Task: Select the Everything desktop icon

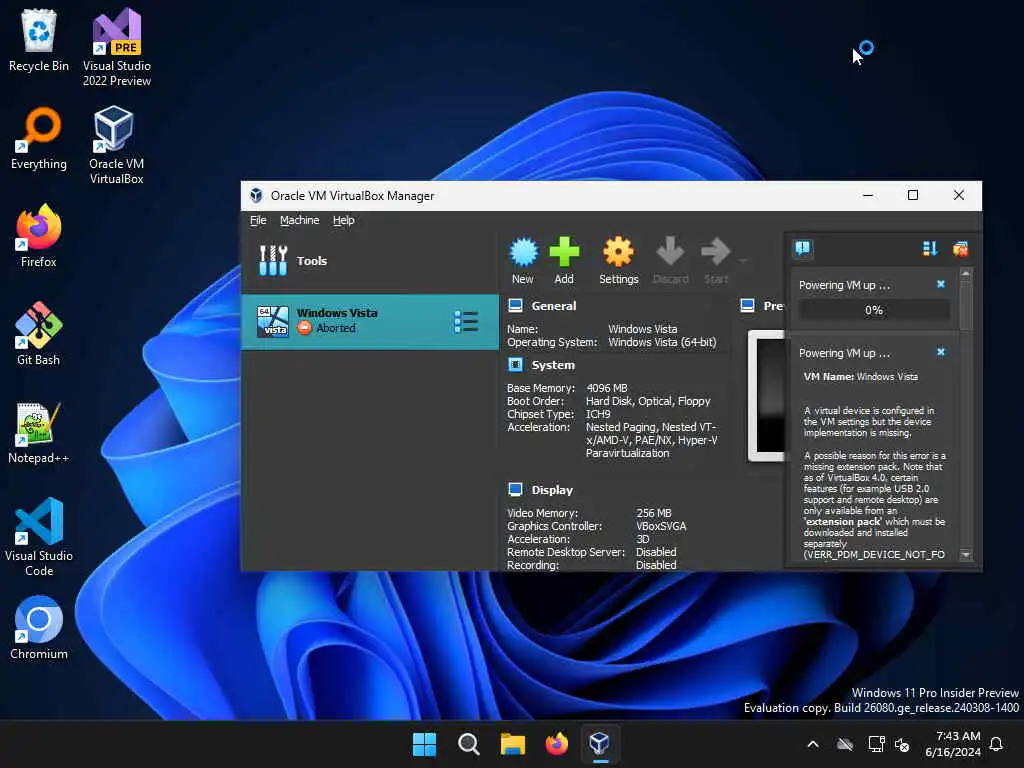Action: click(x=39, y=138)
